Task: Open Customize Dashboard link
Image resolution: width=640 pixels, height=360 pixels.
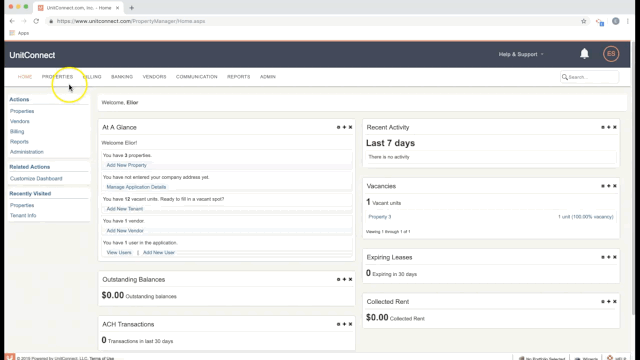Action: click(x=36, y=179)
